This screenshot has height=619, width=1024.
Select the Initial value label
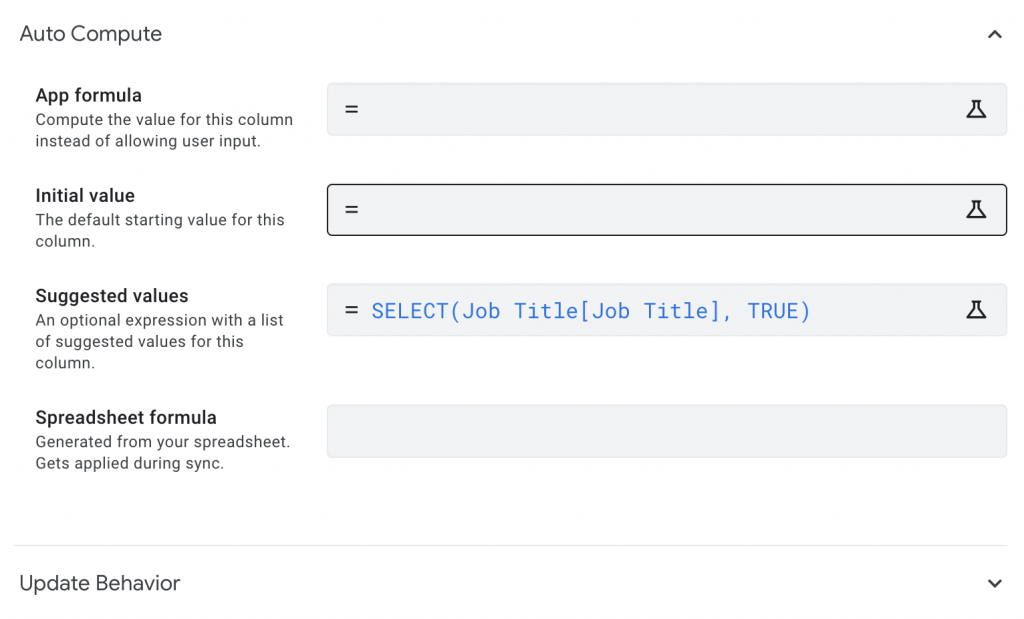click(85, 196)
